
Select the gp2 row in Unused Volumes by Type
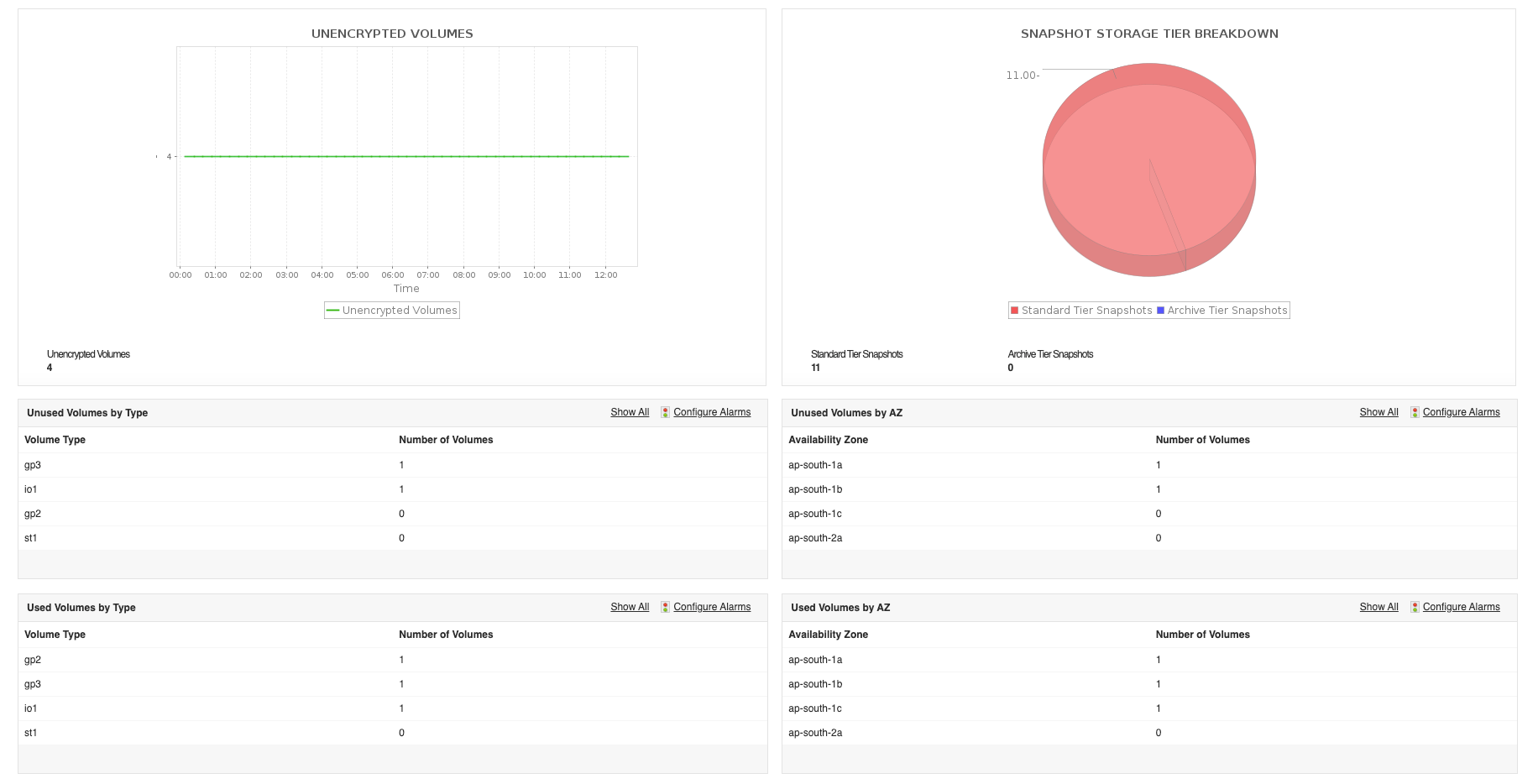[x=393, y=514]
